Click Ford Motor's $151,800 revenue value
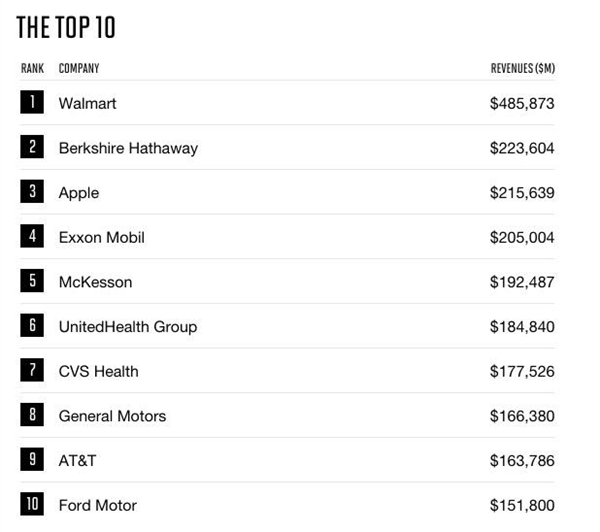The image size is (600, 532). 522,506
